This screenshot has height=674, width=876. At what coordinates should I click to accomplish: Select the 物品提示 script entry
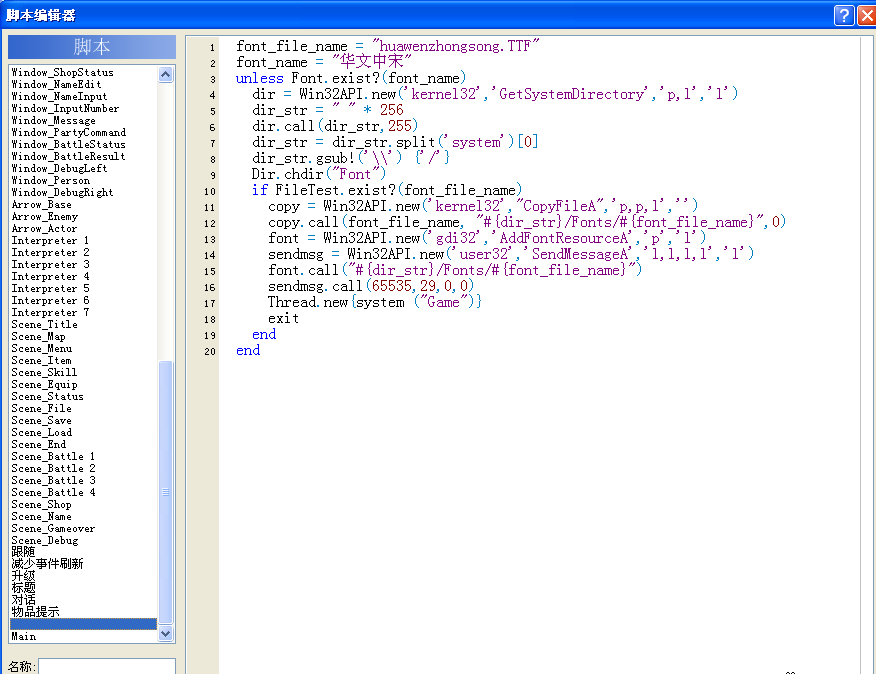(x=35, y=612)
